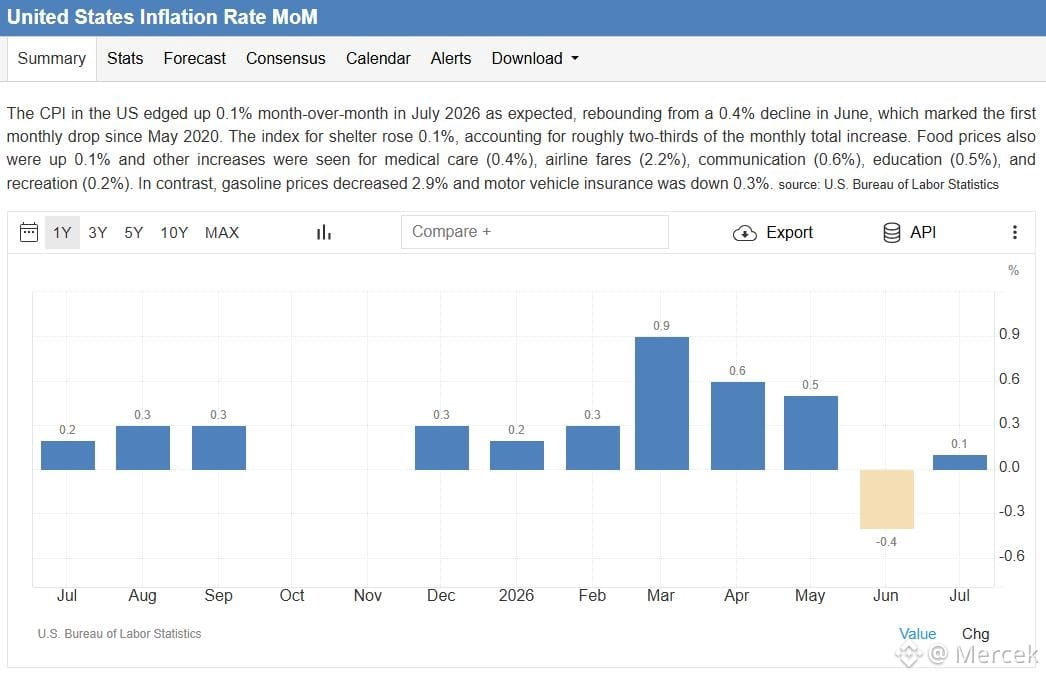The image size is (1046, 679).
Task: Click the cloud Export icon
Action: [x=744, y=233]
